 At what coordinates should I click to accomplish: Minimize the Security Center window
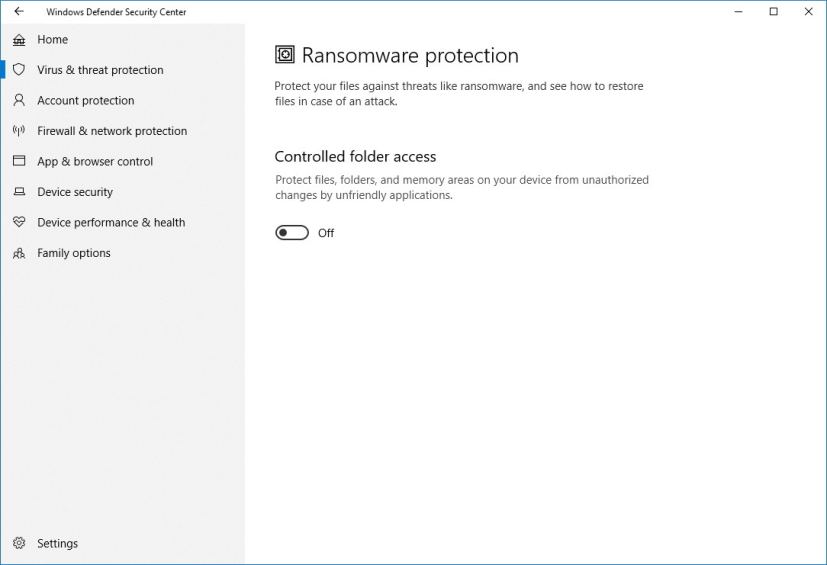tap(738, 12)
